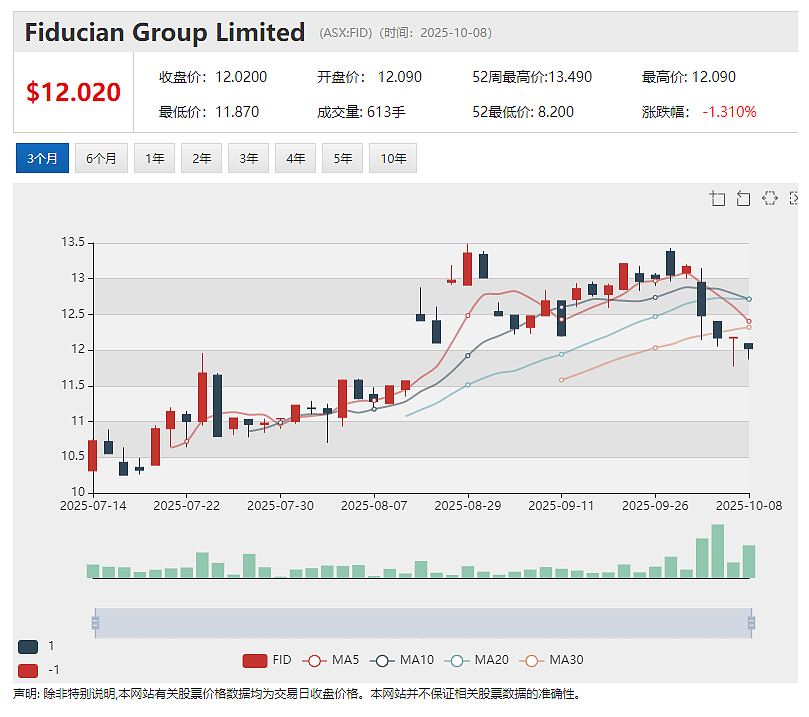Activate the area zoom tool icon
The height and width of the screenshot is (717, 809).
click(717, 198)
